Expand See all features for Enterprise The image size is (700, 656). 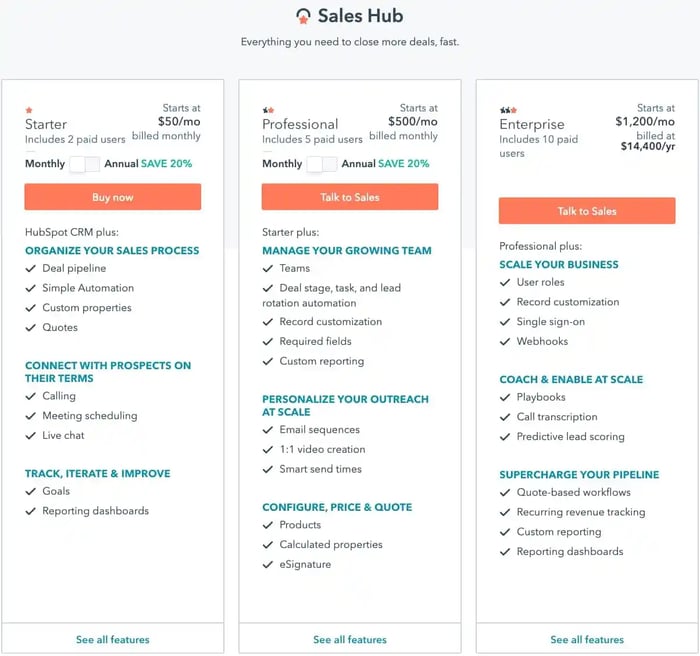pos(587,639)
